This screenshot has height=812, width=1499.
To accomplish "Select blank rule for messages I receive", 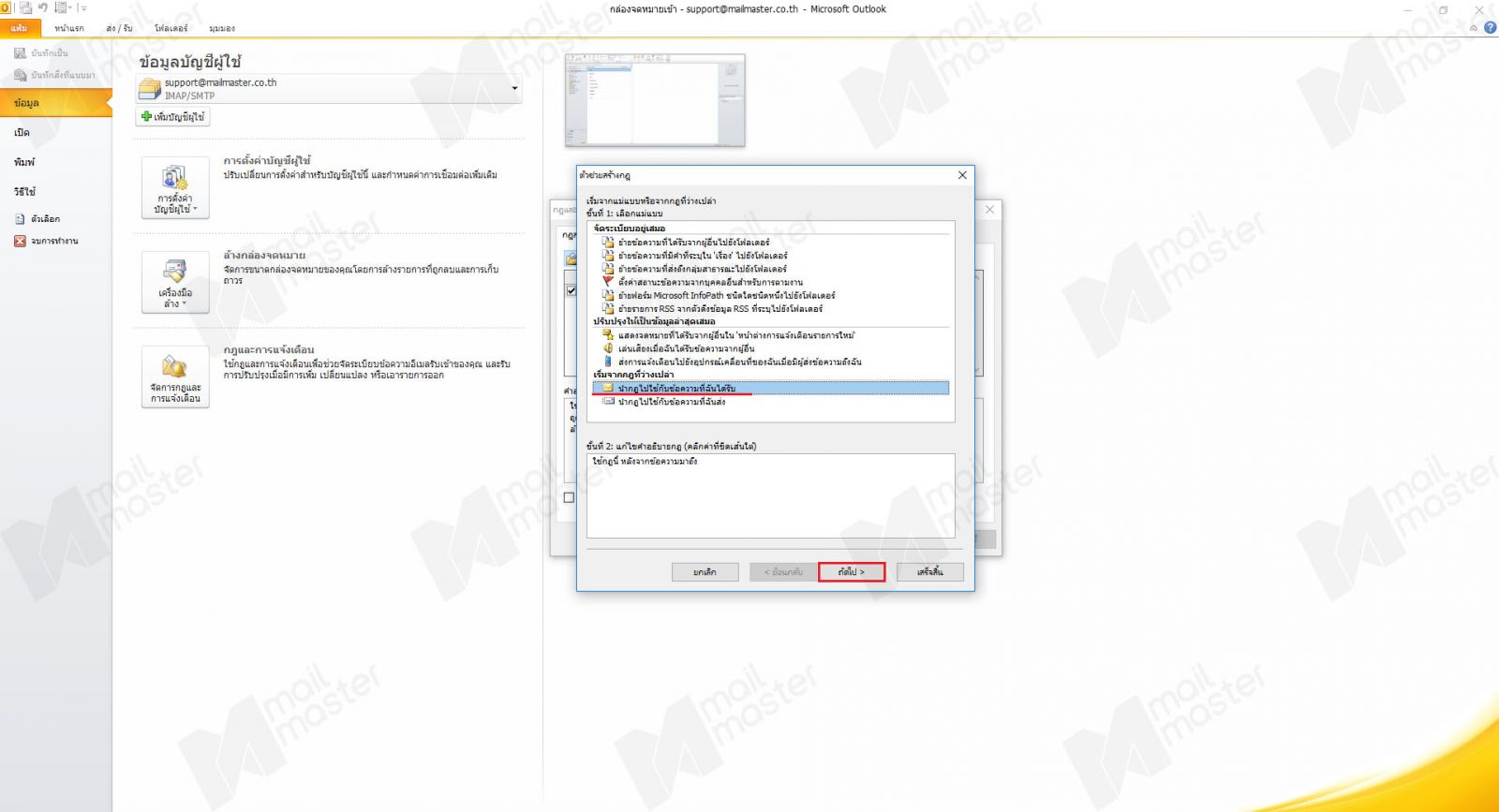I will (771, 388).
